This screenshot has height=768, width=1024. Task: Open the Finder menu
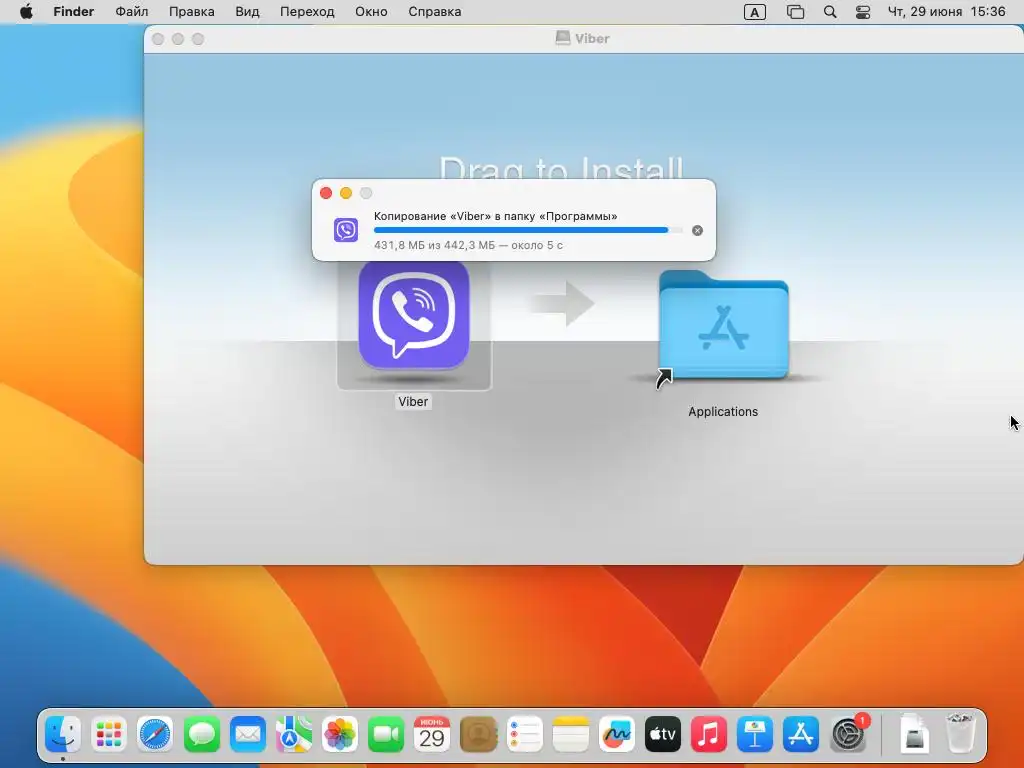click(74, 12)
